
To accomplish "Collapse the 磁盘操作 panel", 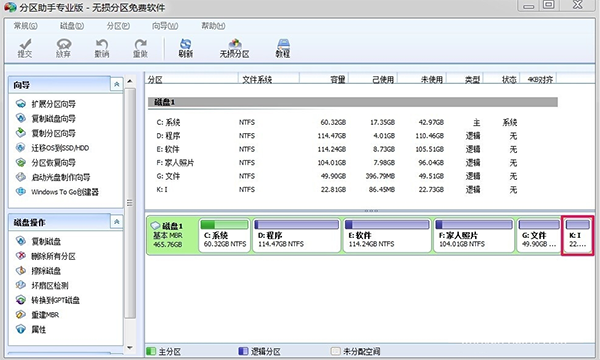I will pos(117,222).
